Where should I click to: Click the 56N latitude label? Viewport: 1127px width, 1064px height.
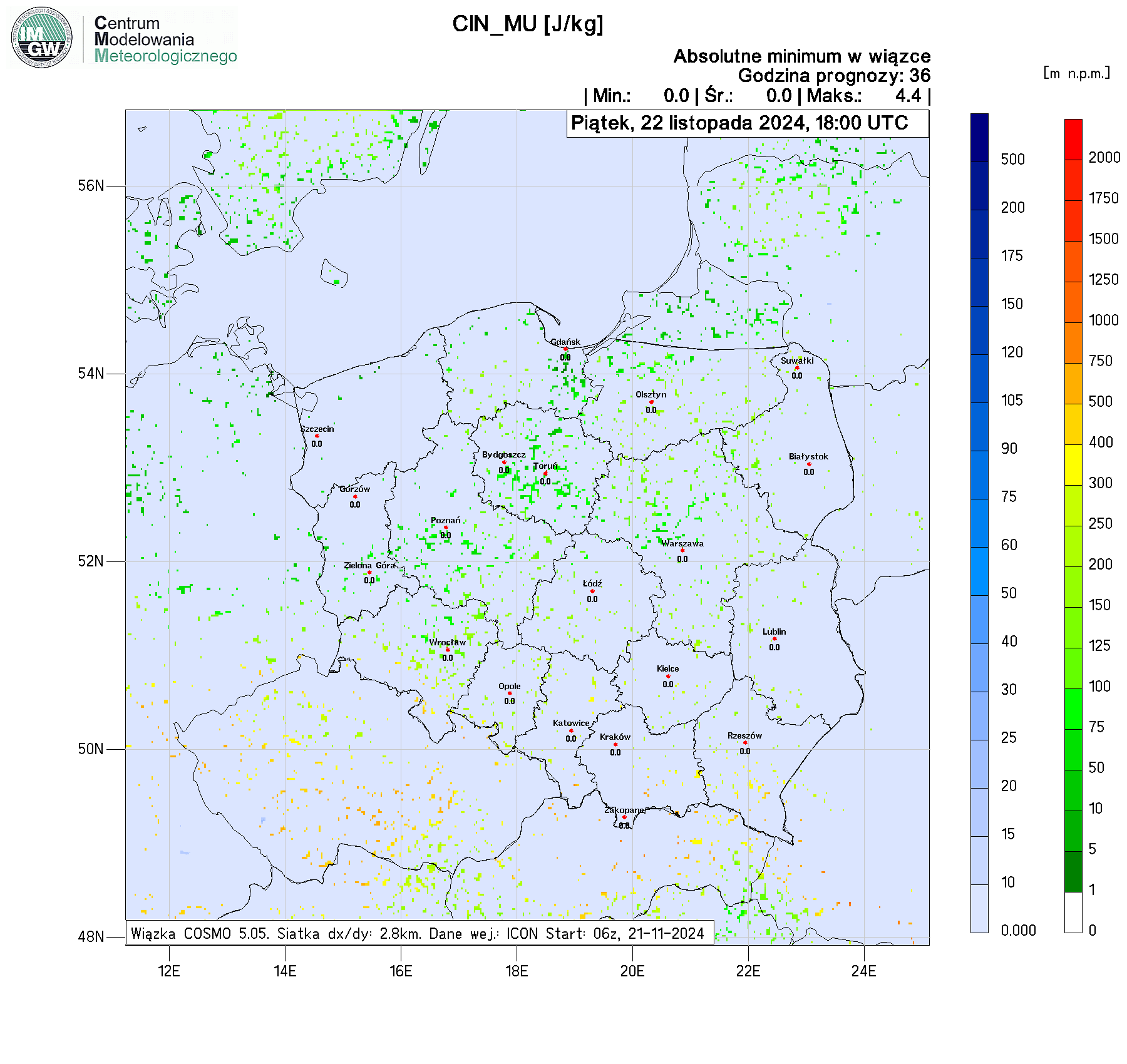91,186
